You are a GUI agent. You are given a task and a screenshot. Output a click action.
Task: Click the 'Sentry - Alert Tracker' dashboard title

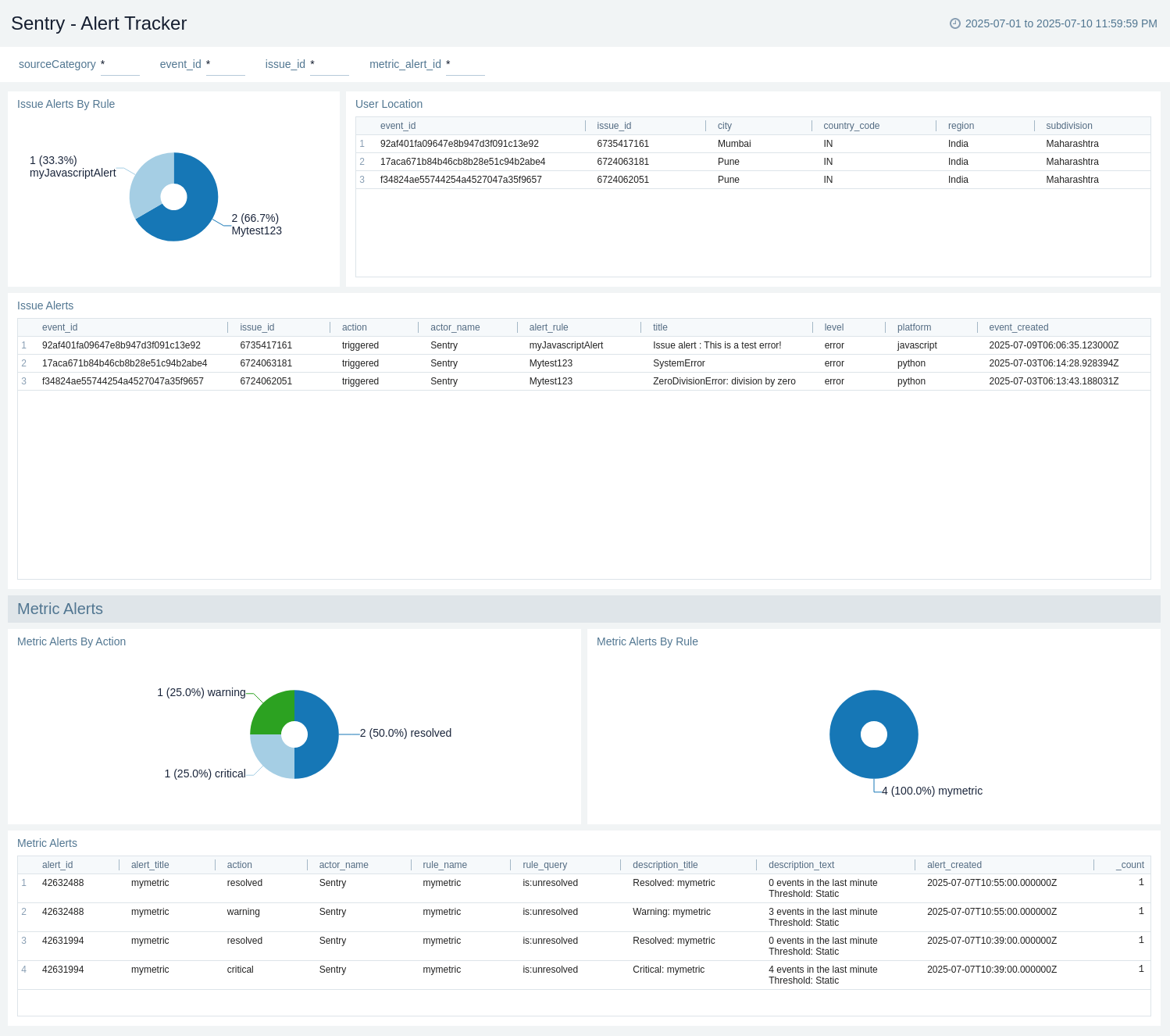tap(99, 23)
